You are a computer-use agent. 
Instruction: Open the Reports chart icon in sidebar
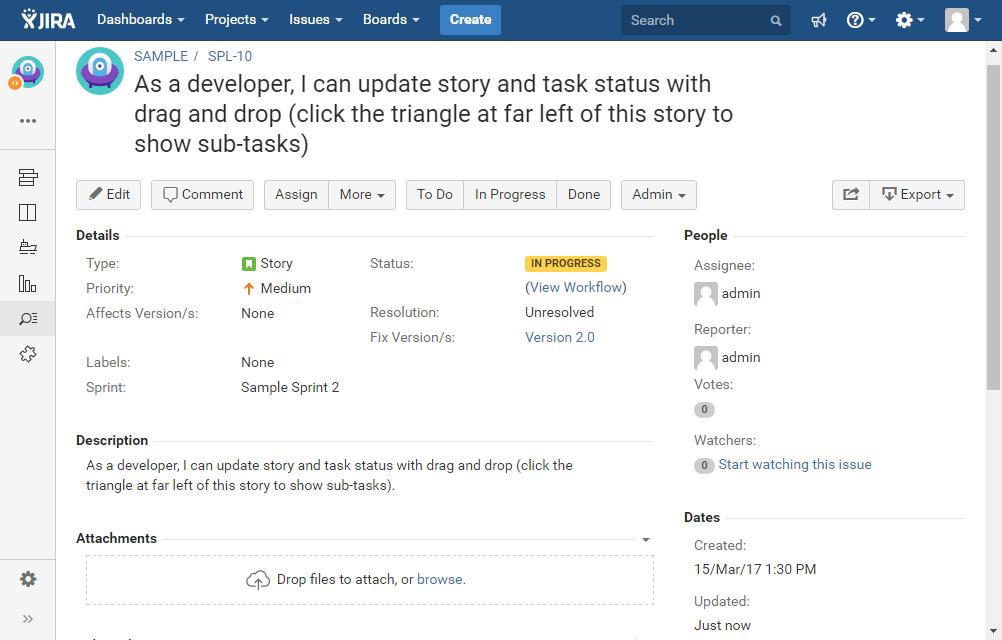28,284
